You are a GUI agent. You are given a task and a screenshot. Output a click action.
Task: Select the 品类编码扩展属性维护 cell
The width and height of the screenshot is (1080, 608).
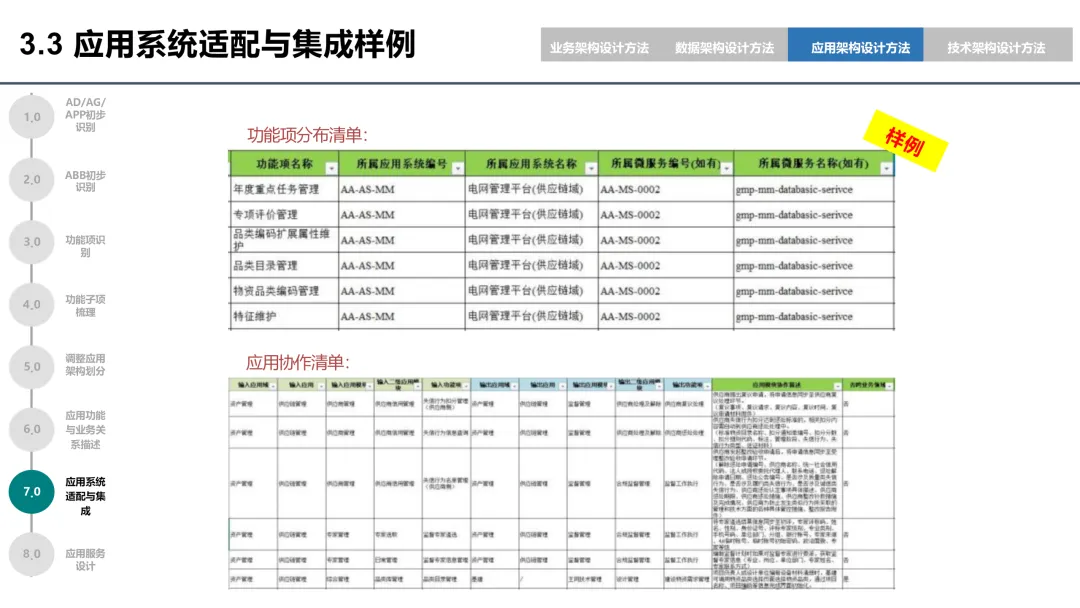pyautogui.click(x=284, y=240)
